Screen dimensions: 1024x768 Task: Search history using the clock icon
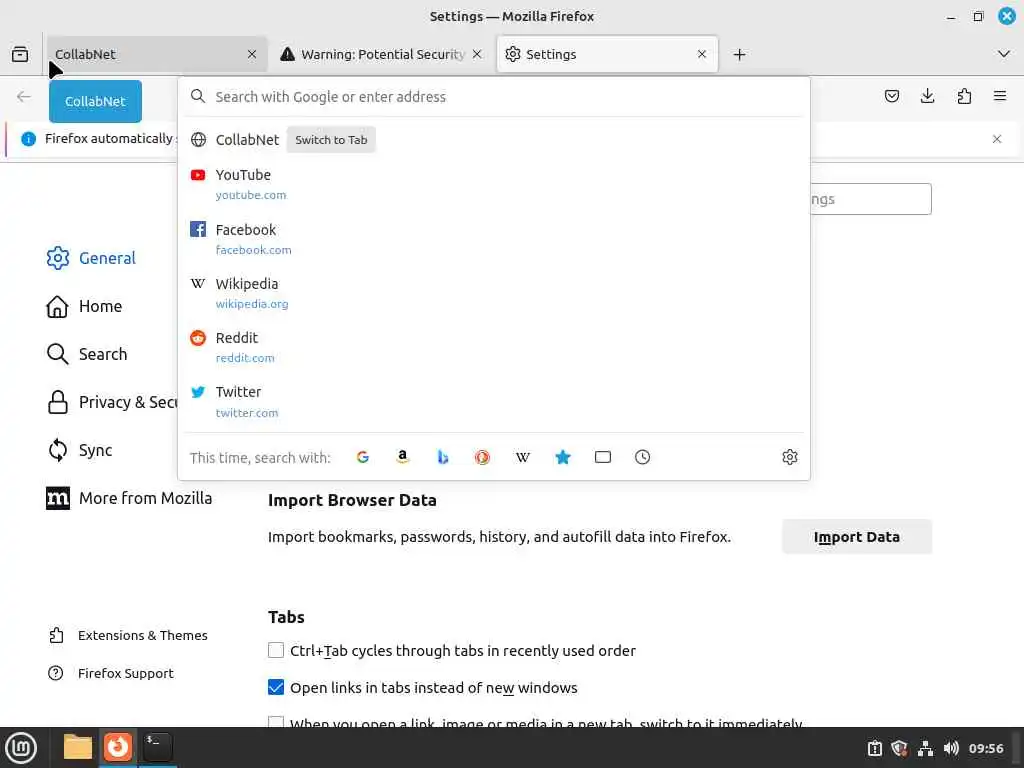click(643, 457)
